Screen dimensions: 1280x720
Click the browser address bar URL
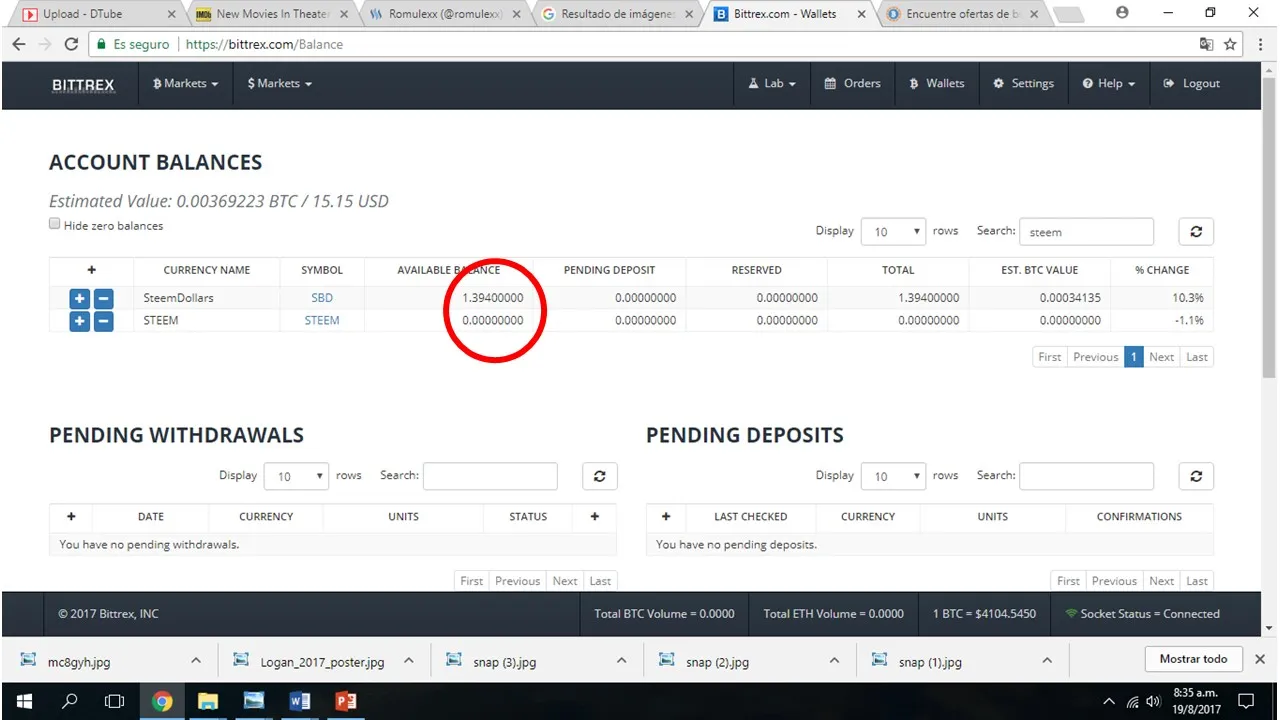pos(264,44)
